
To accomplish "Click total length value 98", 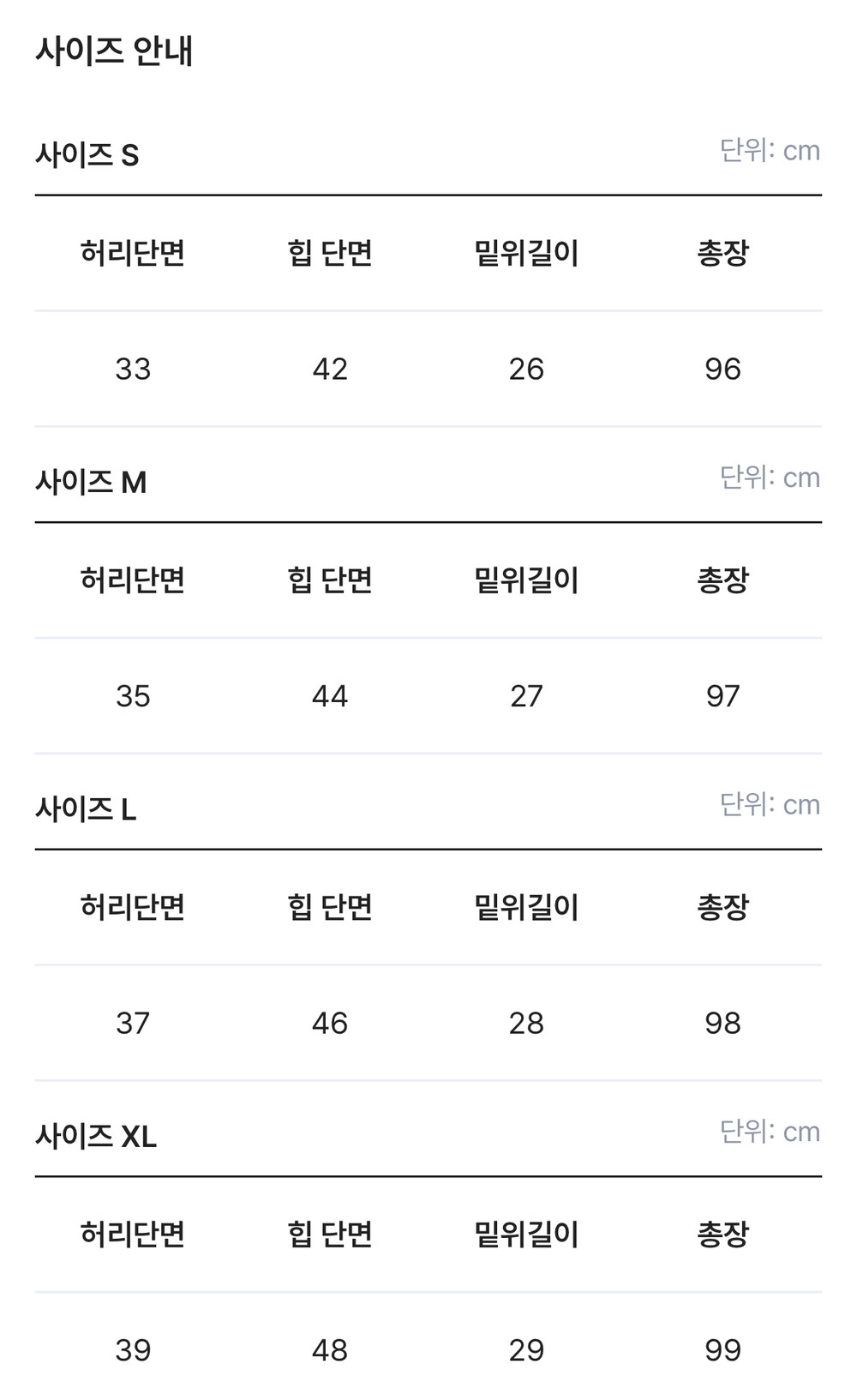I will [x=722, y=1023].
